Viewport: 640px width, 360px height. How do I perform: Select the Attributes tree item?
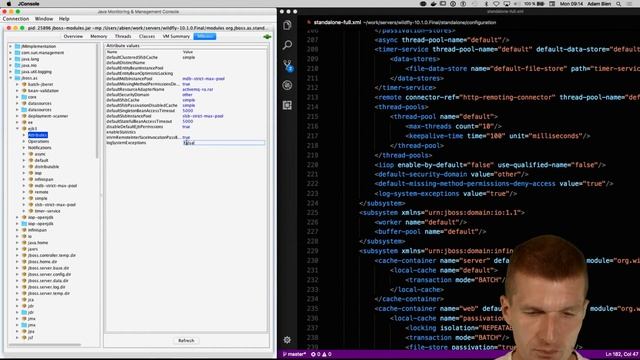point(38,135)
